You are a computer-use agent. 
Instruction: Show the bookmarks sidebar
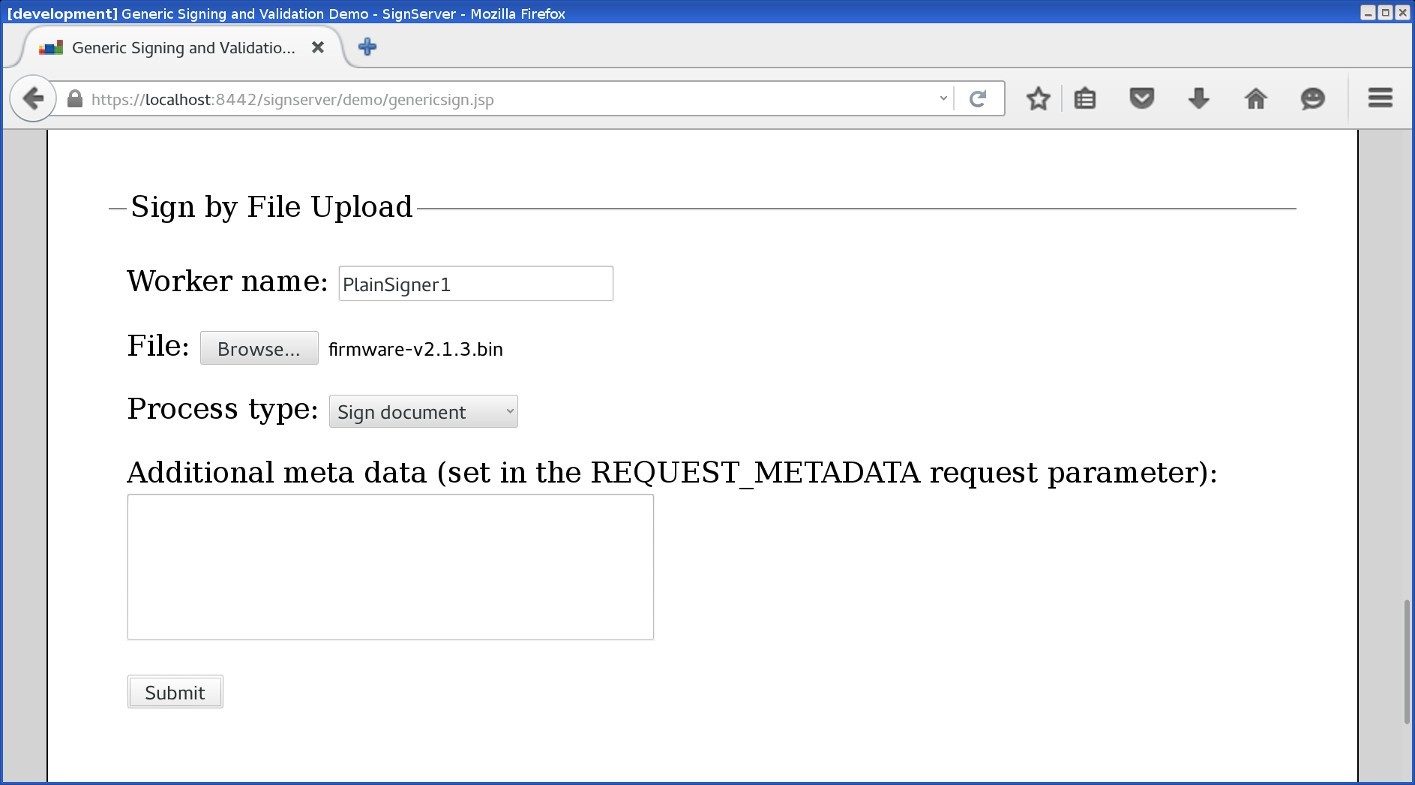(1085, 98)
